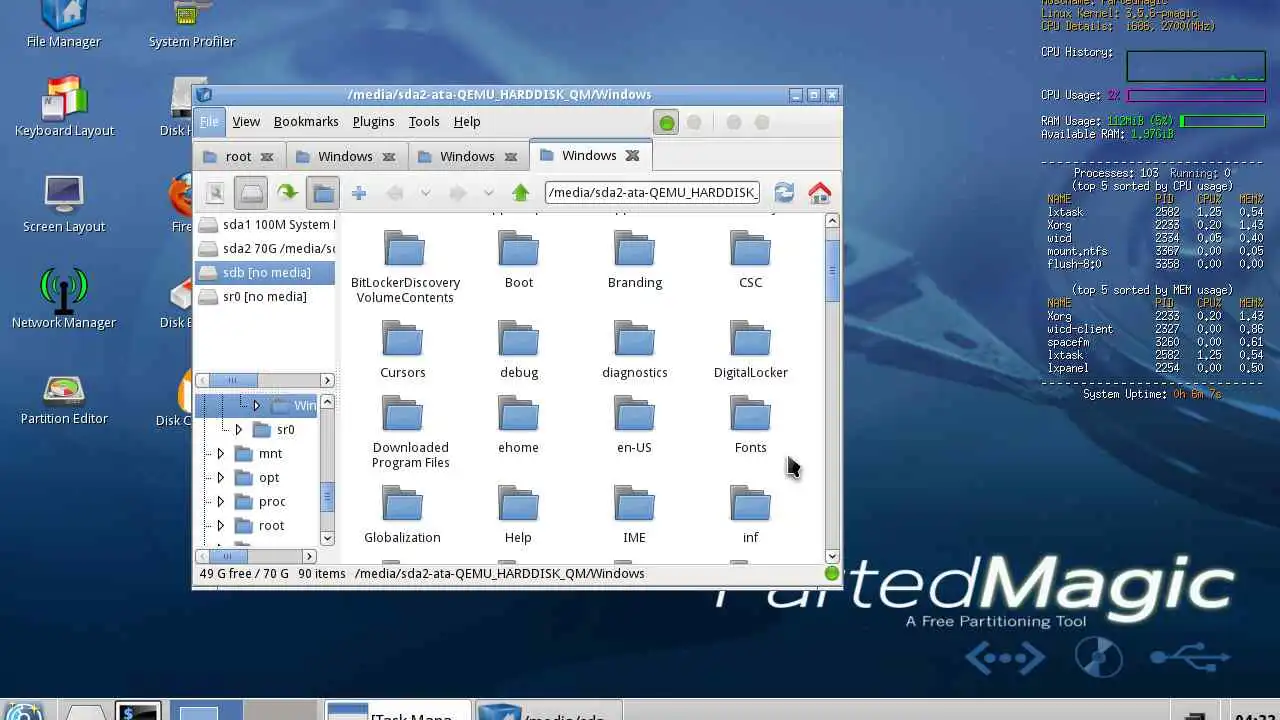Click the path bar input field
Screen dimensions: 1280x720
(652, 192)
